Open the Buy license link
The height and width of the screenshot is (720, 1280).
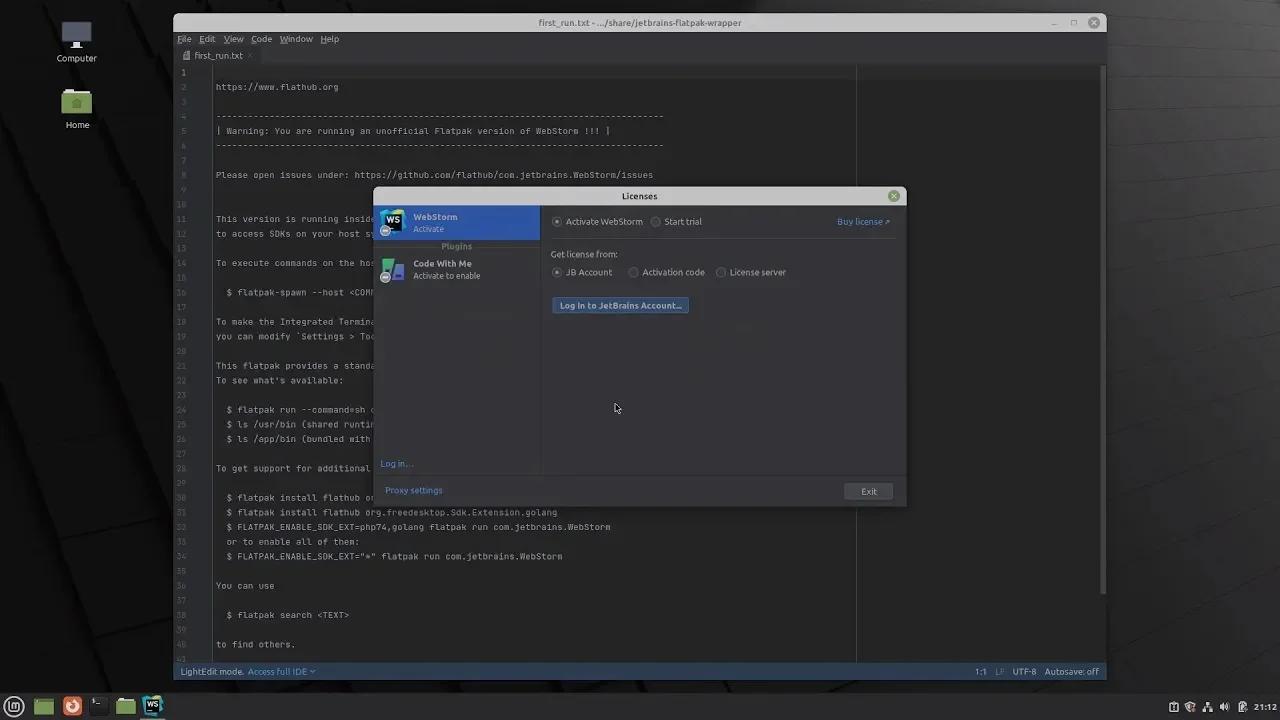click(x=861, y=221)
